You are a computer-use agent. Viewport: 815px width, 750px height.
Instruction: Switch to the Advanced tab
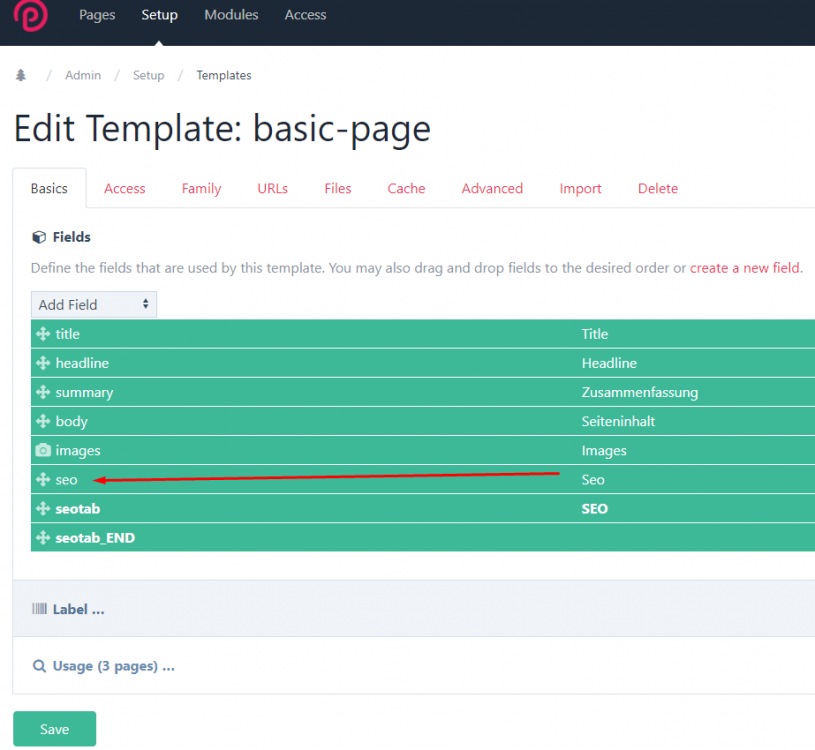tap(492, 189)
